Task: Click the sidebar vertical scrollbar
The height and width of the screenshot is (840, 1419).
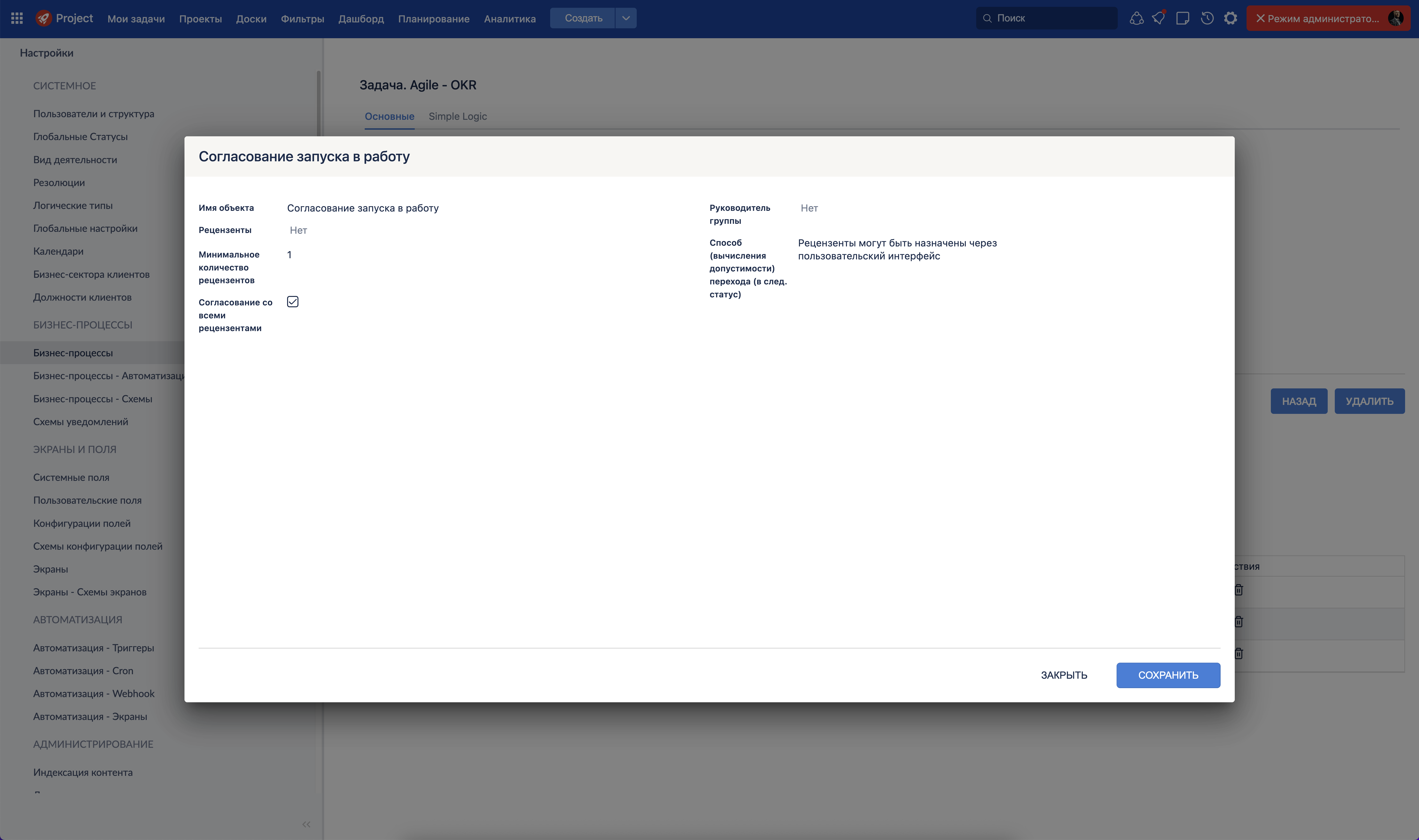Action: 319,103
